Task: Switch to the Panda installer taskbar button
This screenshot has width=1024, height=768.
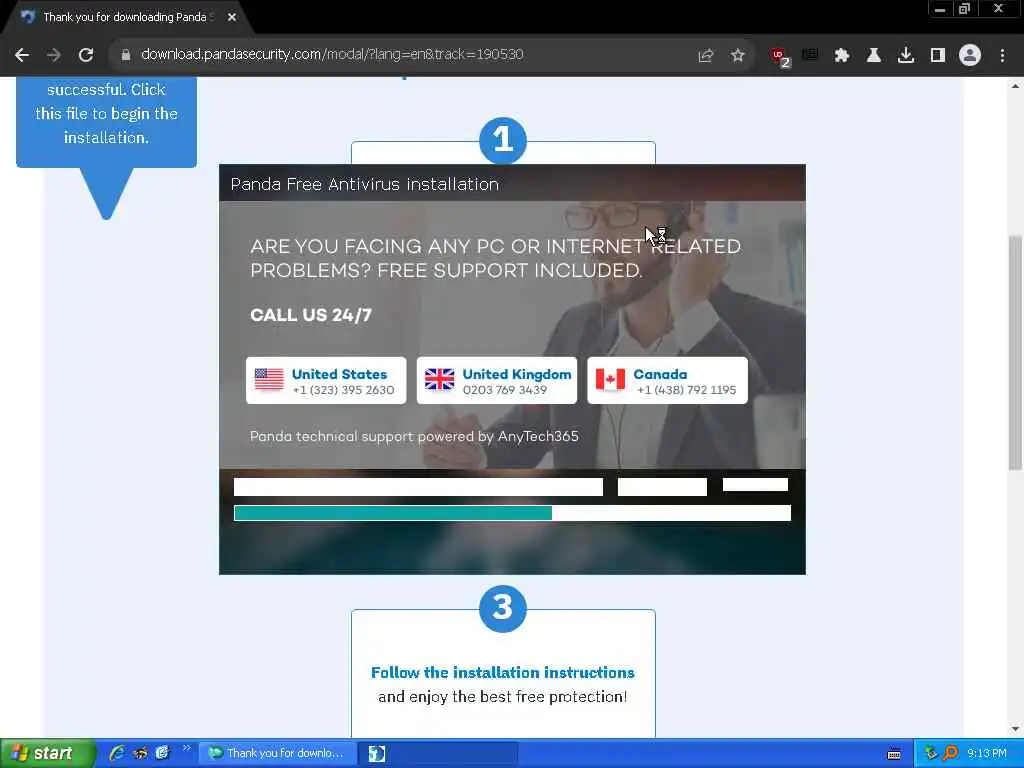Action: (438, 753)
